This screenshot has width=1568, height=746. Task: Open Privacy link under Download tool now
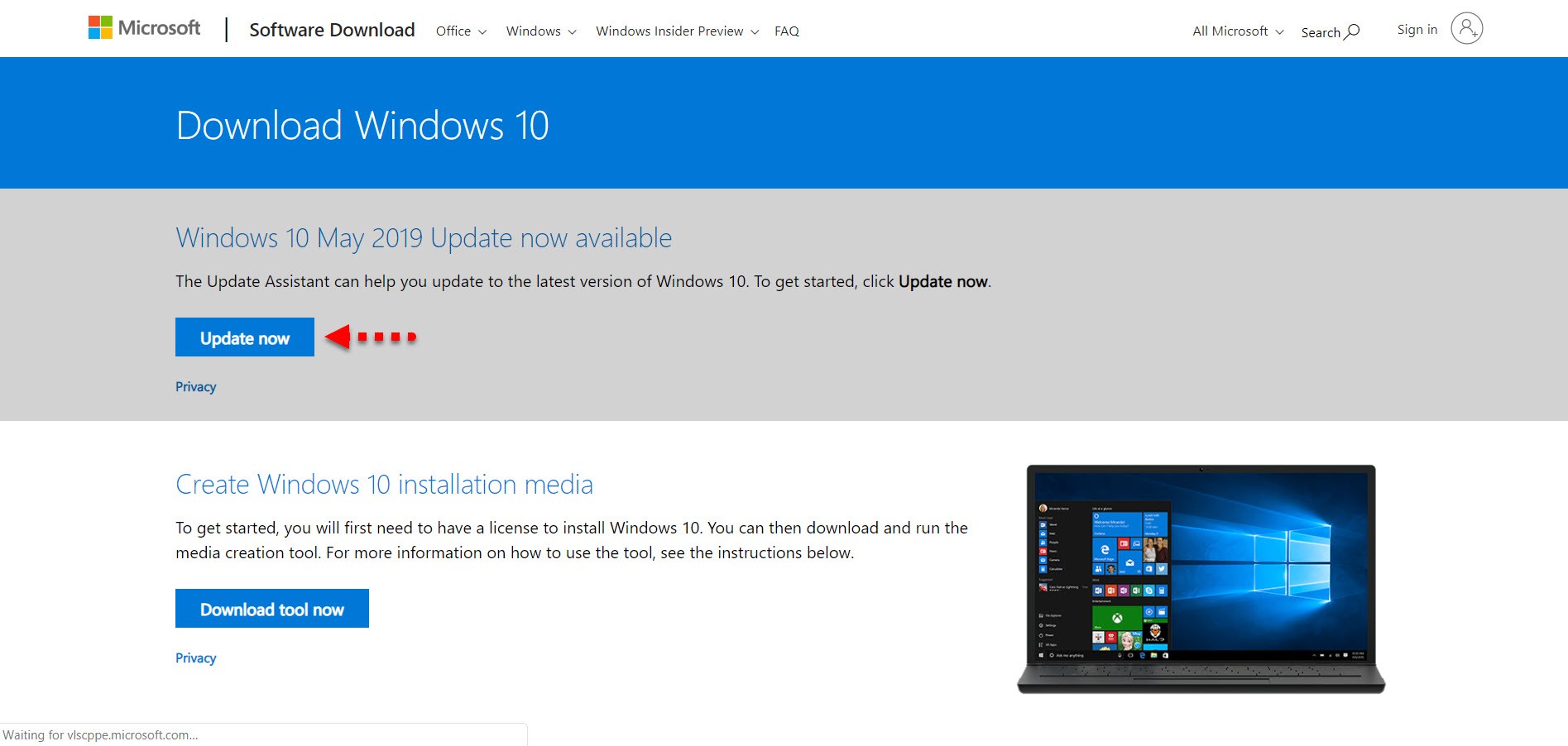(x=196, y=658)
